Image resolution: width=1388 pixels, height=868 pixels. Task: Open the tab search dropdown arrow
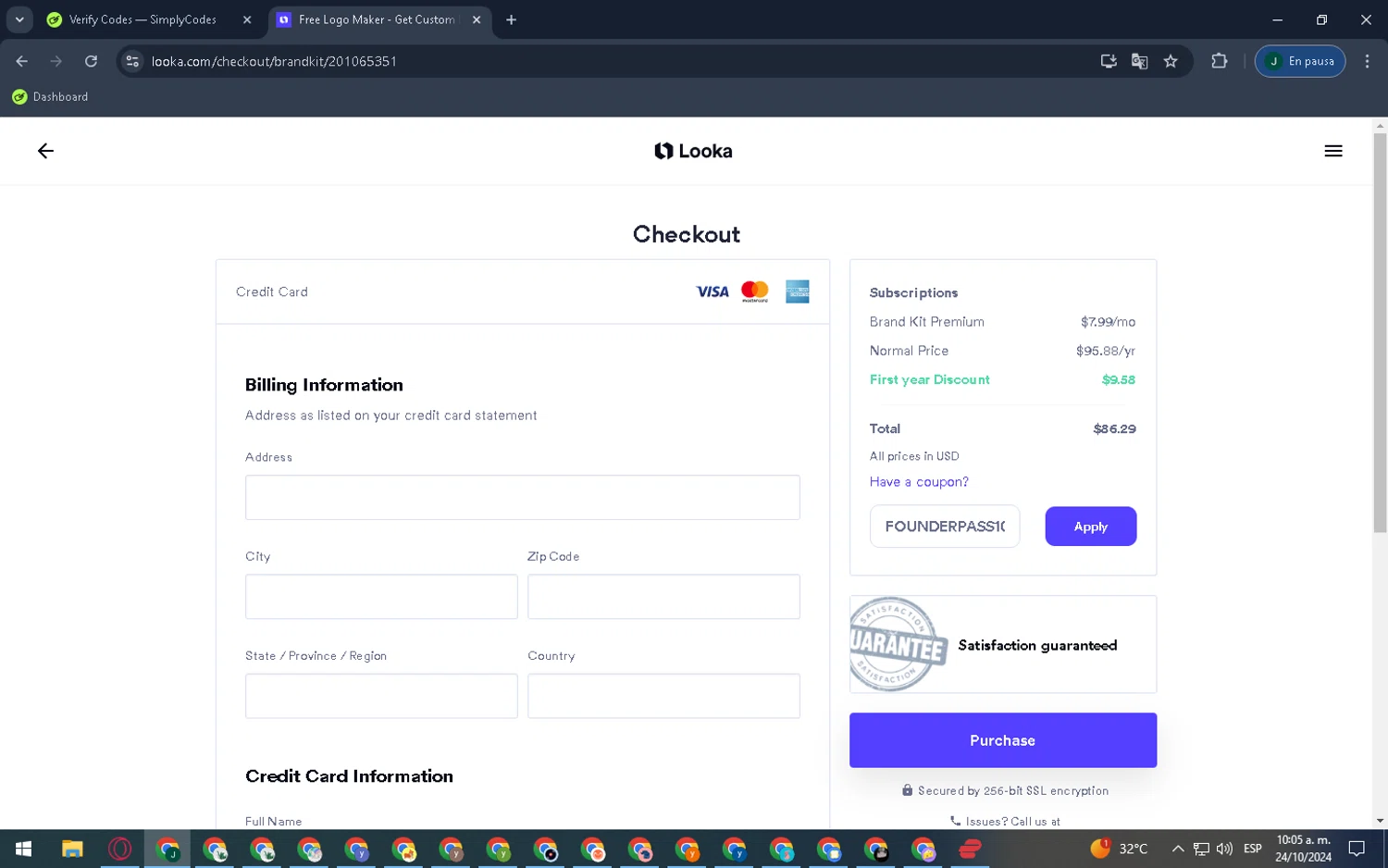(x=19, y=19)
